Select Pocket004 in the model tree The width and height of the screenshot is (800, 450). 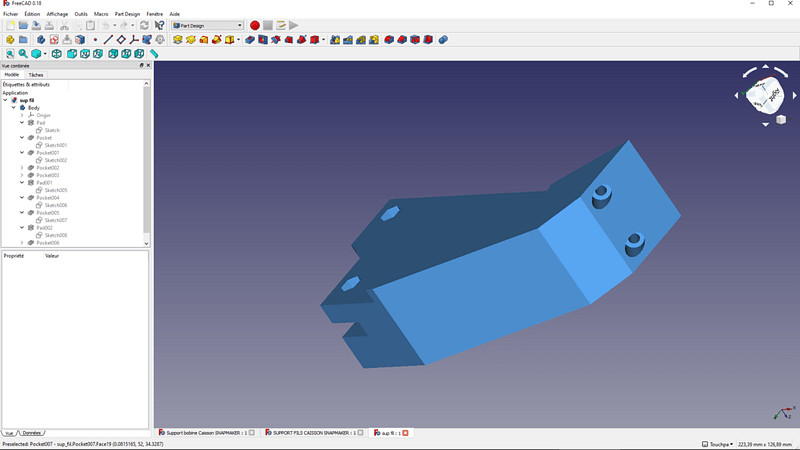43,198
